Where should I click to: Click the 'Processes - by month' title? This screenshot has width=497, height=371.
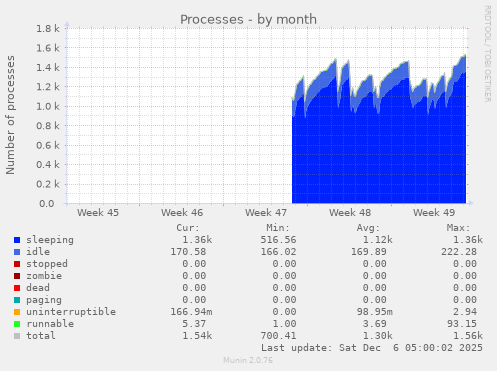coord(248,19)
